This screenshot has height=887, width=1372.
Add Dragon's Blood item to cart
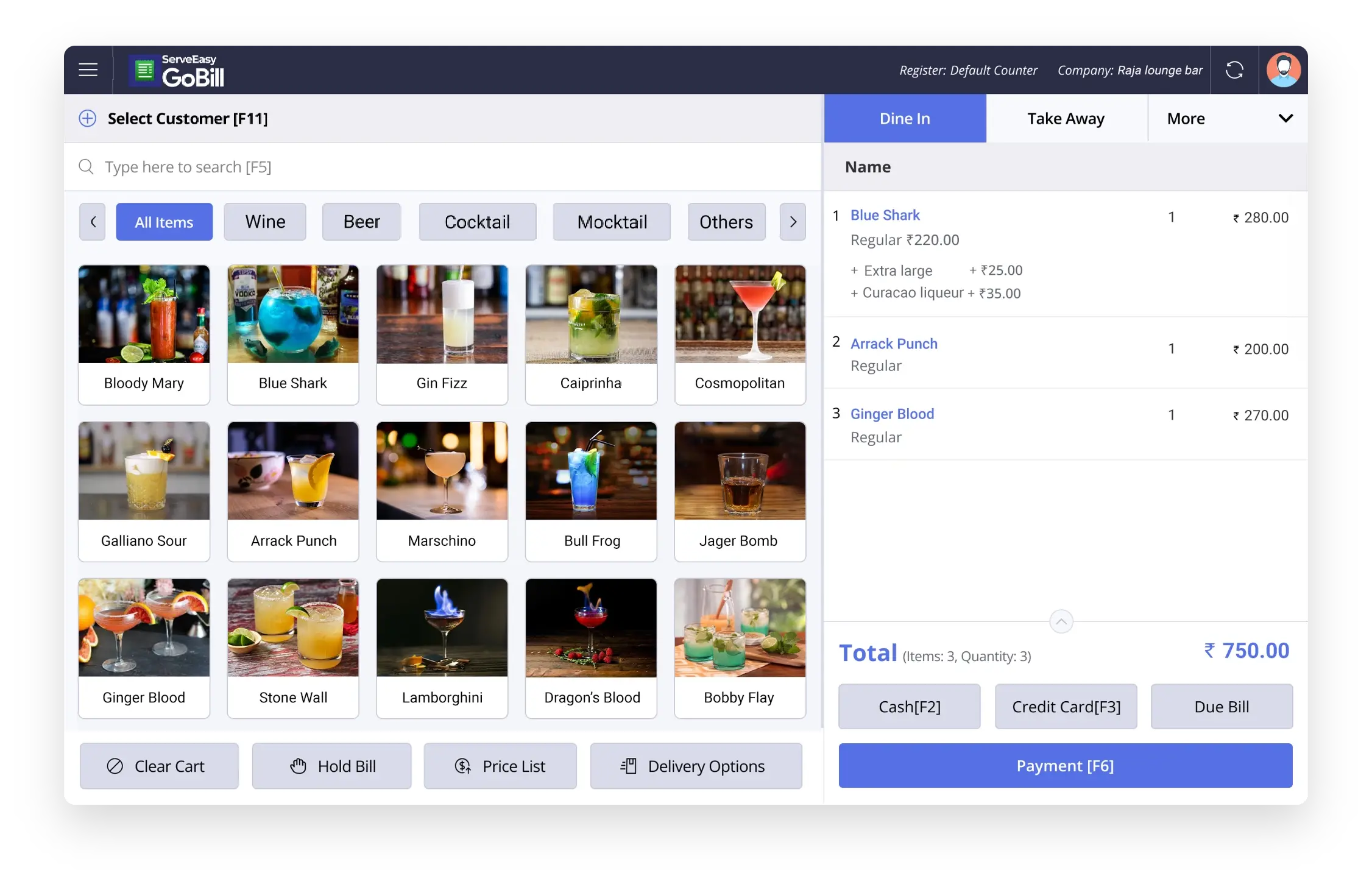click(x=591, y=648)
